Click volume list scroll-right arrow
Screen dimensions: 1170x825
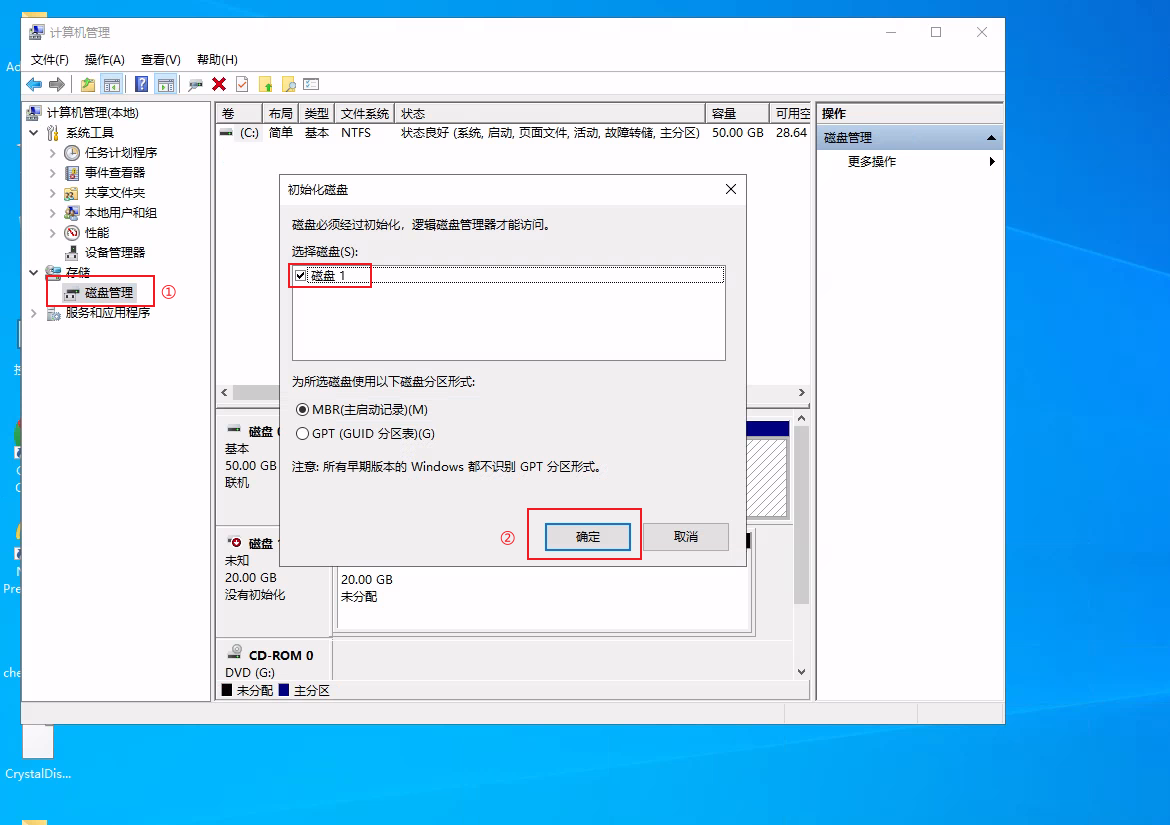[801, 392]
